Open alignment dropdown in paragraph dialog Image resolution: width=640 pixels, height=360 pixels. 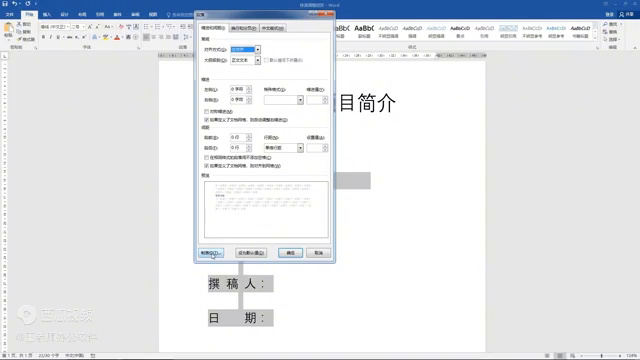click(x=258, y=49)
